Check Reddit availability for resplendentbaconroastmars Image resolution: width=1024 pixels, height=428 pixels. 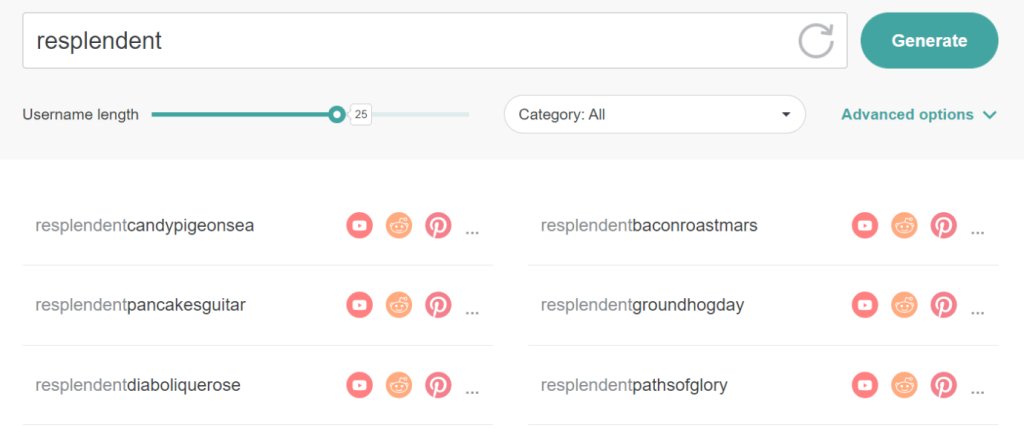[x=904, y=225]
